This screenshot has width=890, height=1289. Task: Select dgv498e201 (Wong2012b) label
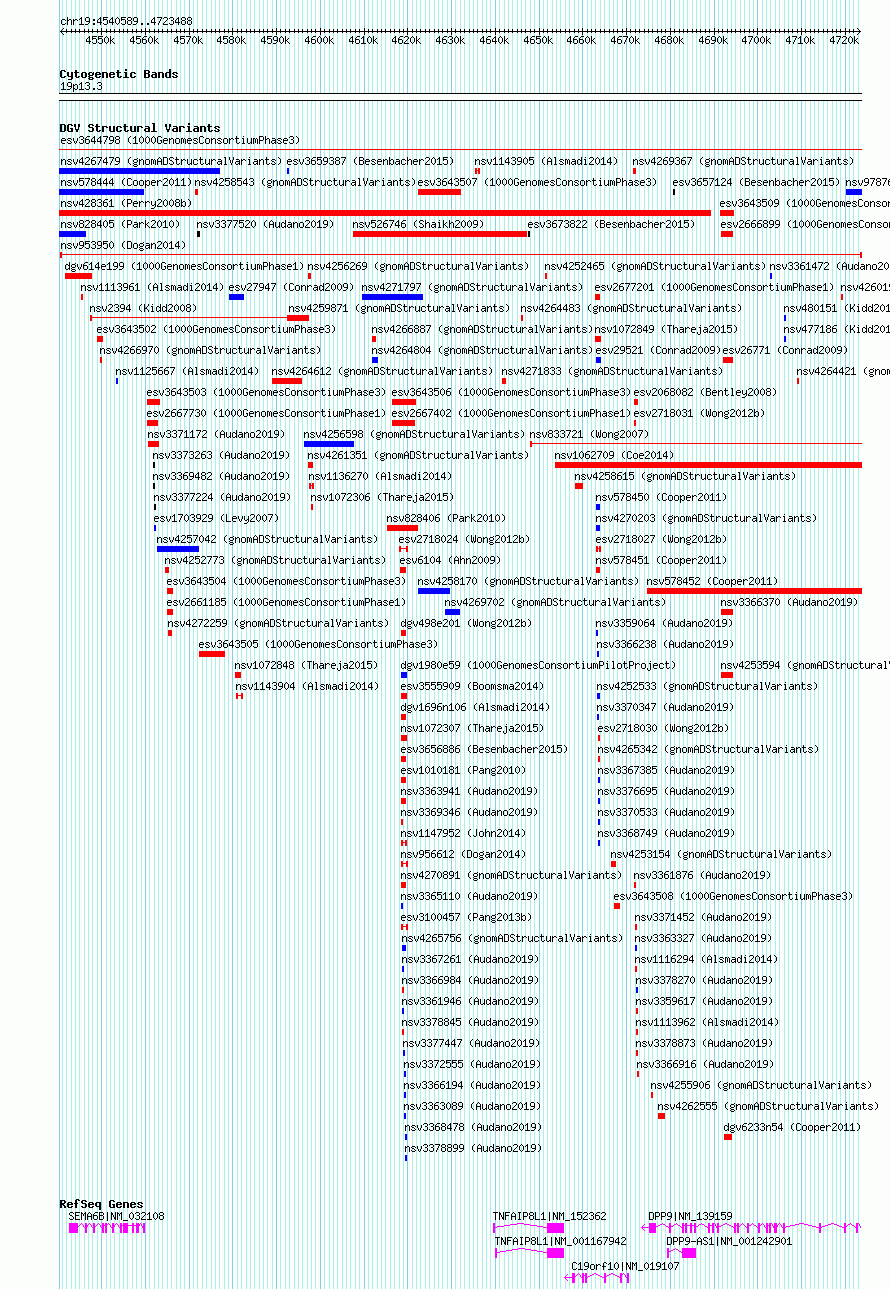tap(466, 623)
